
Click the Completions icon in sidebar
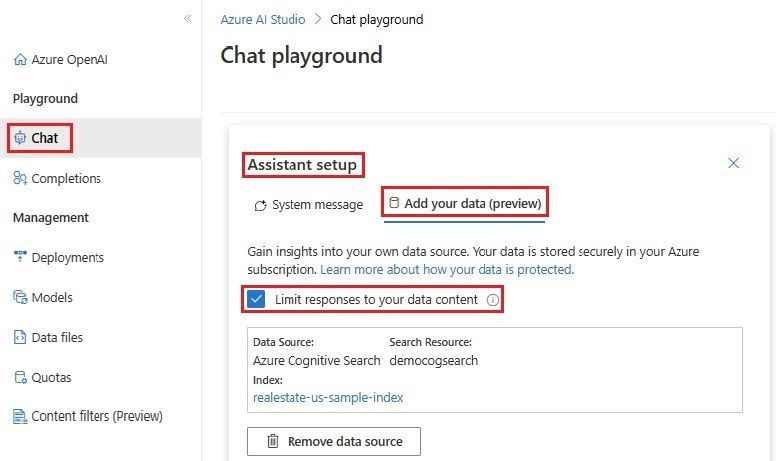(x=20, y=178)
